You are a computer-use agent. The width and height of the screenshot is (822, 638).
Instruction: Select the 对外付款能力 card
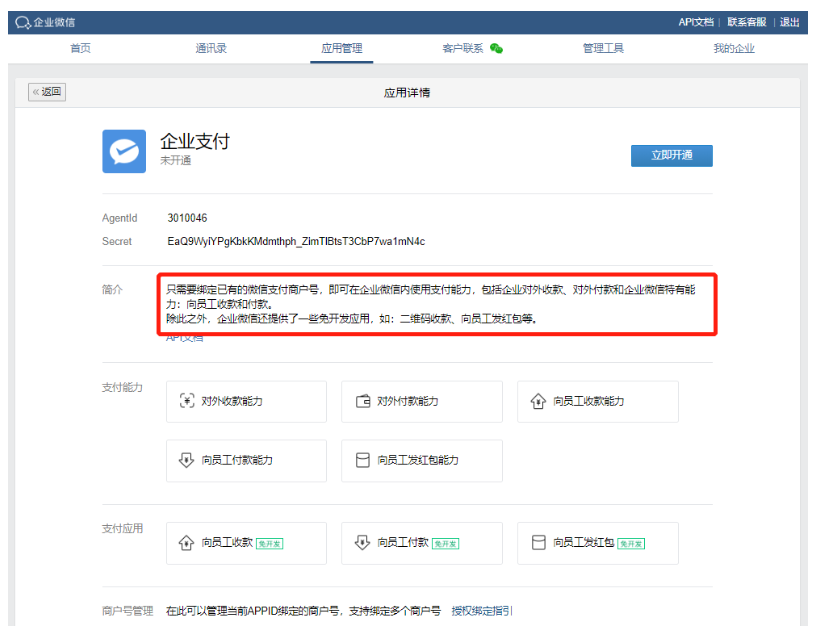click(x=422, y=402)
